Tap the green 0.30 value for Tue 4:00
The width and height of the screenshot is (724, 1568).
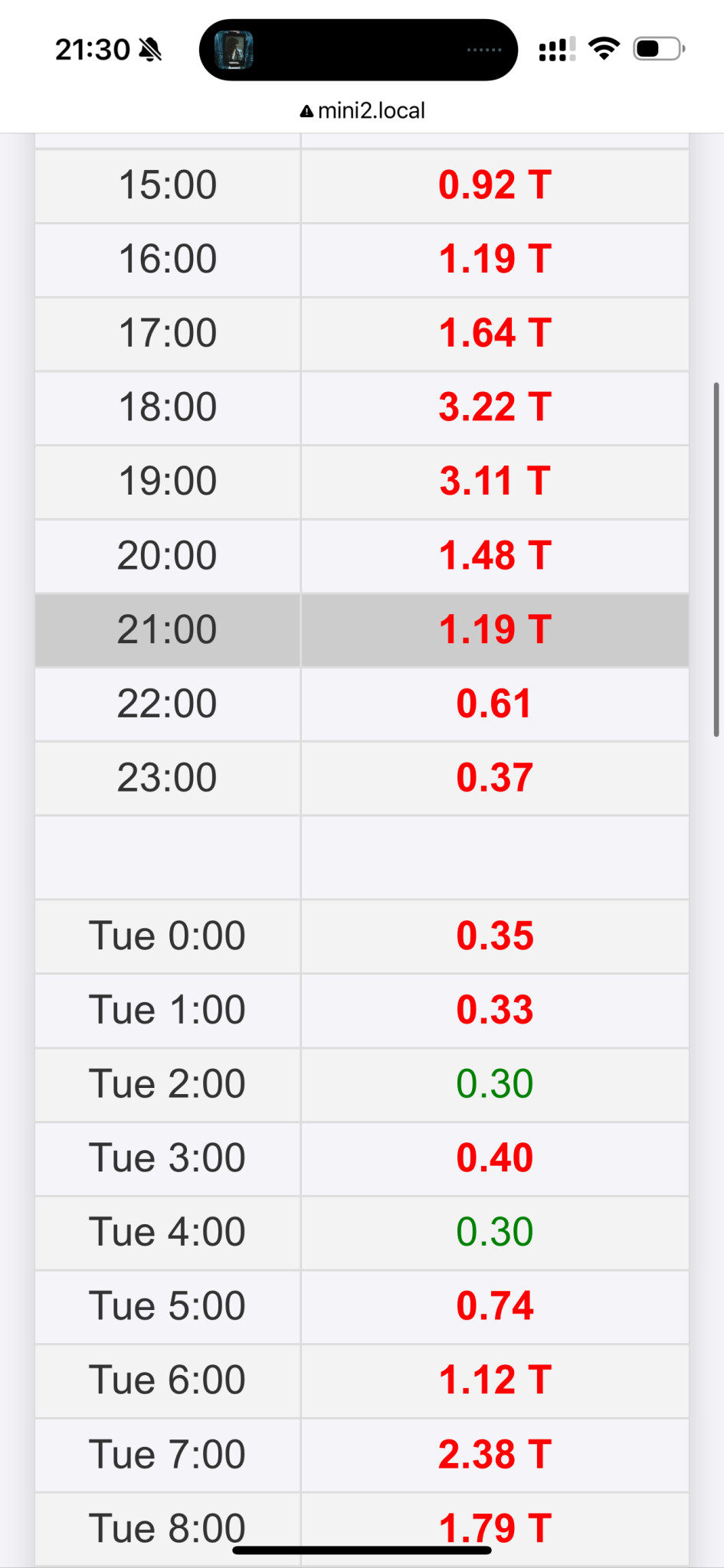click(495, 1232)
